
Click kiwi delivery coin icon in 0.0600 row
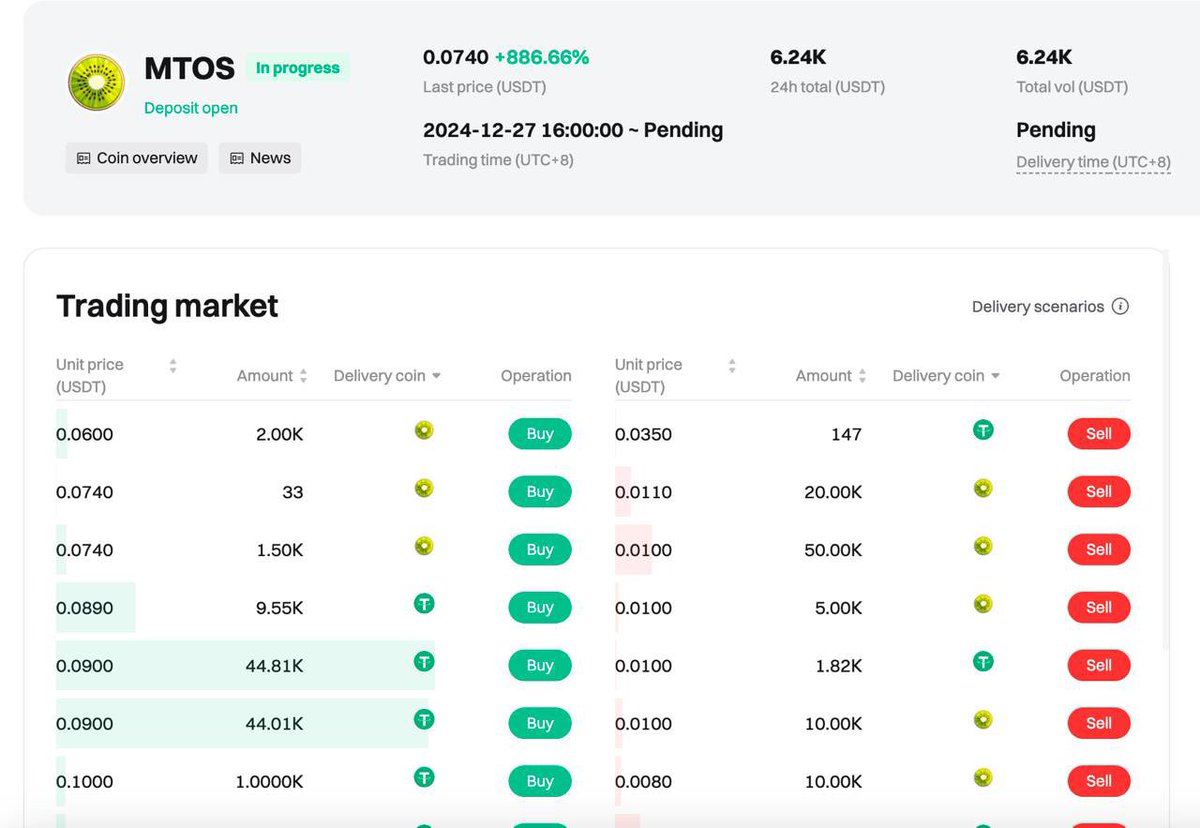[x=424, y=431]
